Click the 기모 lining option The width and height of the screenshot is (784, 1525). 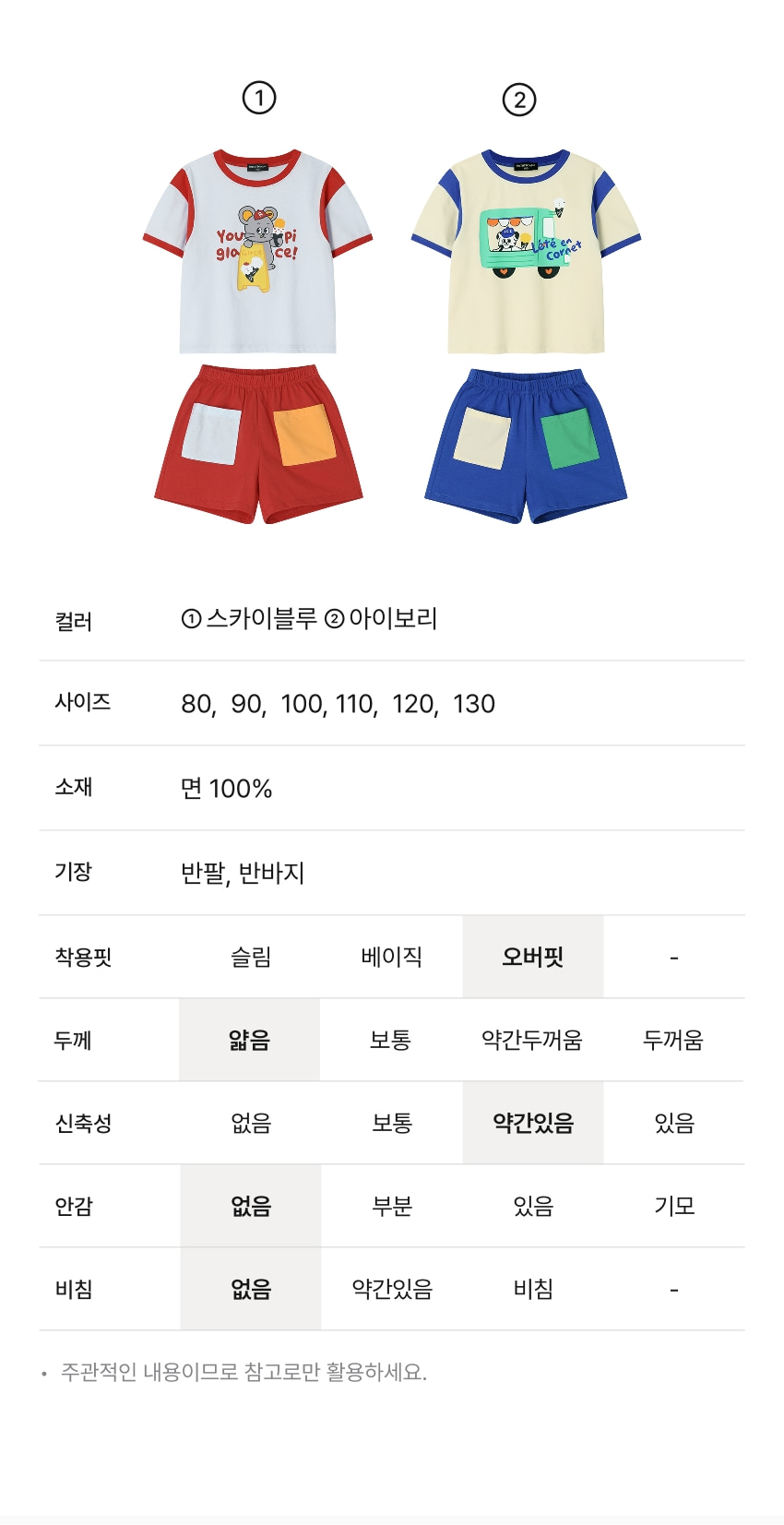coord(674,1206)
